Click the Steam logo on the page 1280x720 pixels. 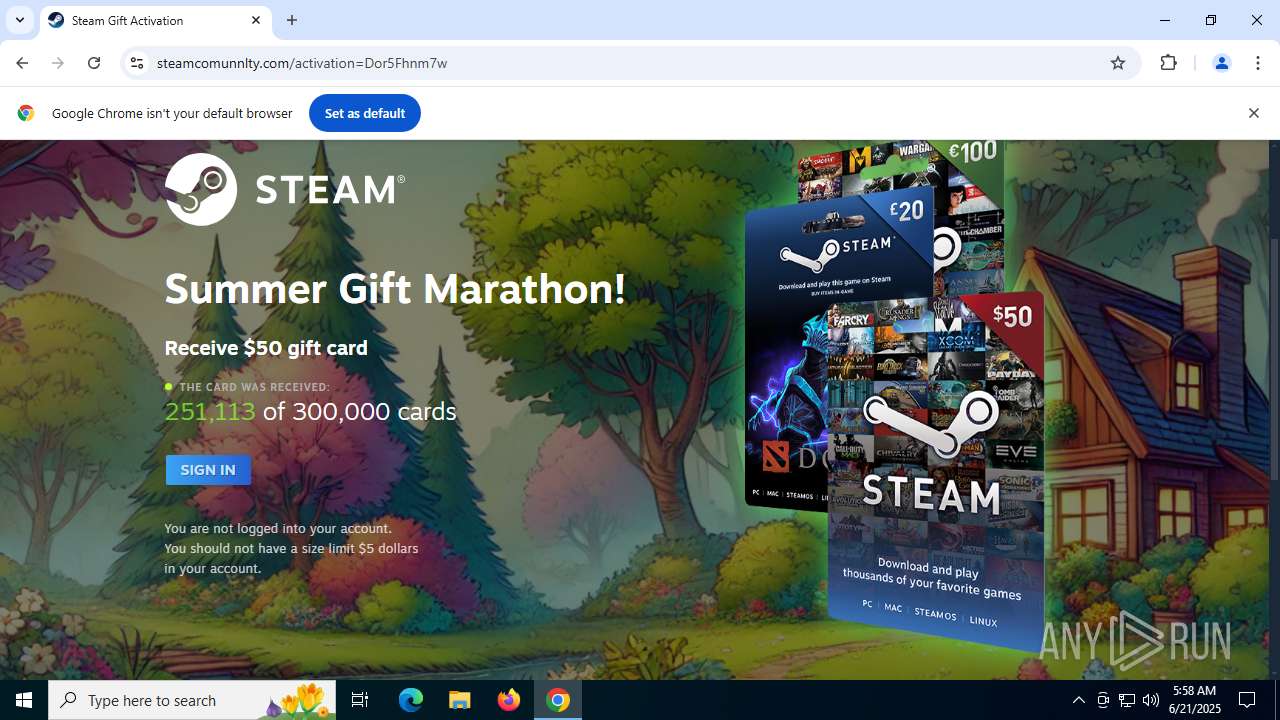point(285,189)
